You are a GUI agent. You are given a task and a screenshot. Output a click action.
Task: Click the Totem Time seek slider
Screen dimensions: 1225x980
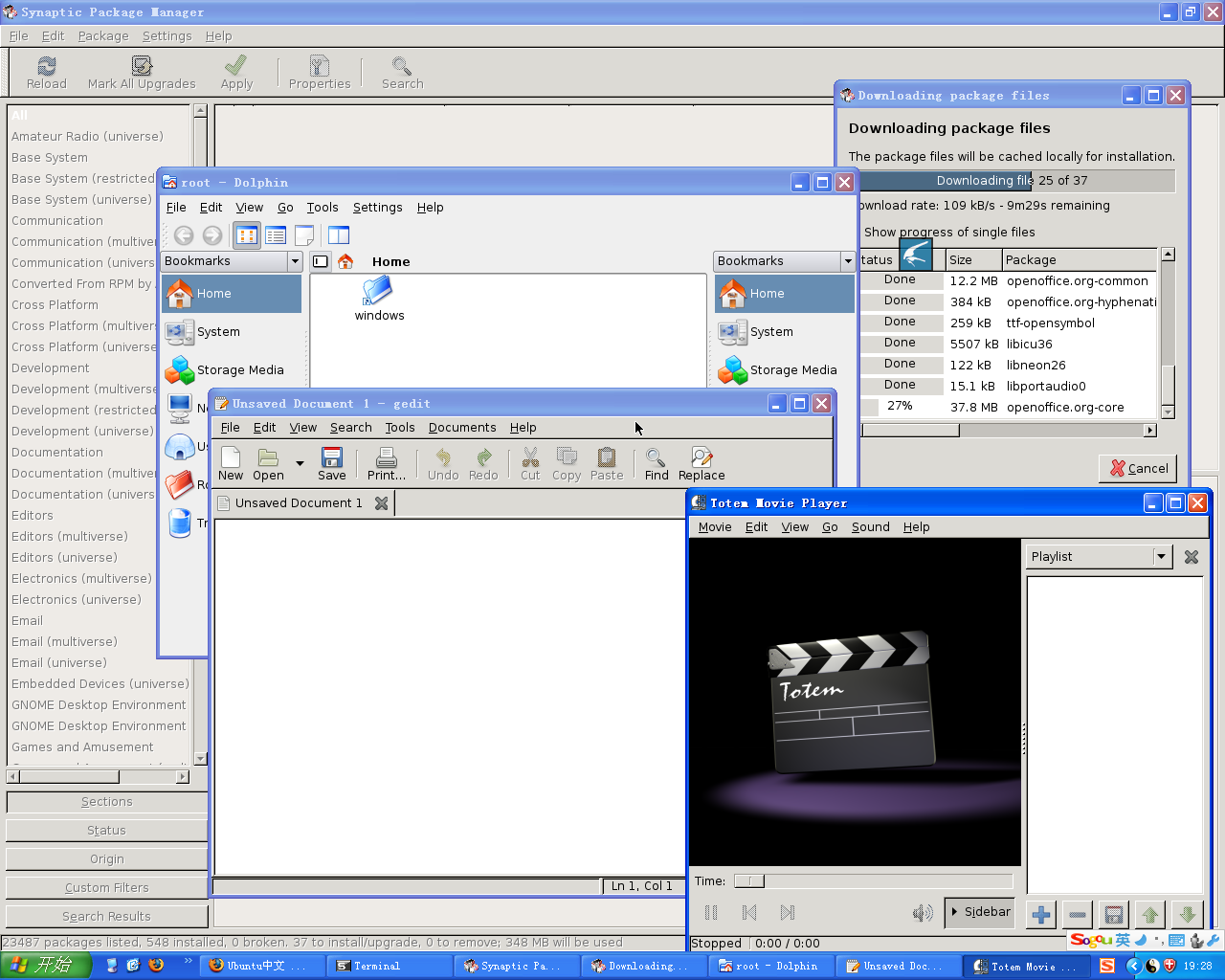(873, 881)
